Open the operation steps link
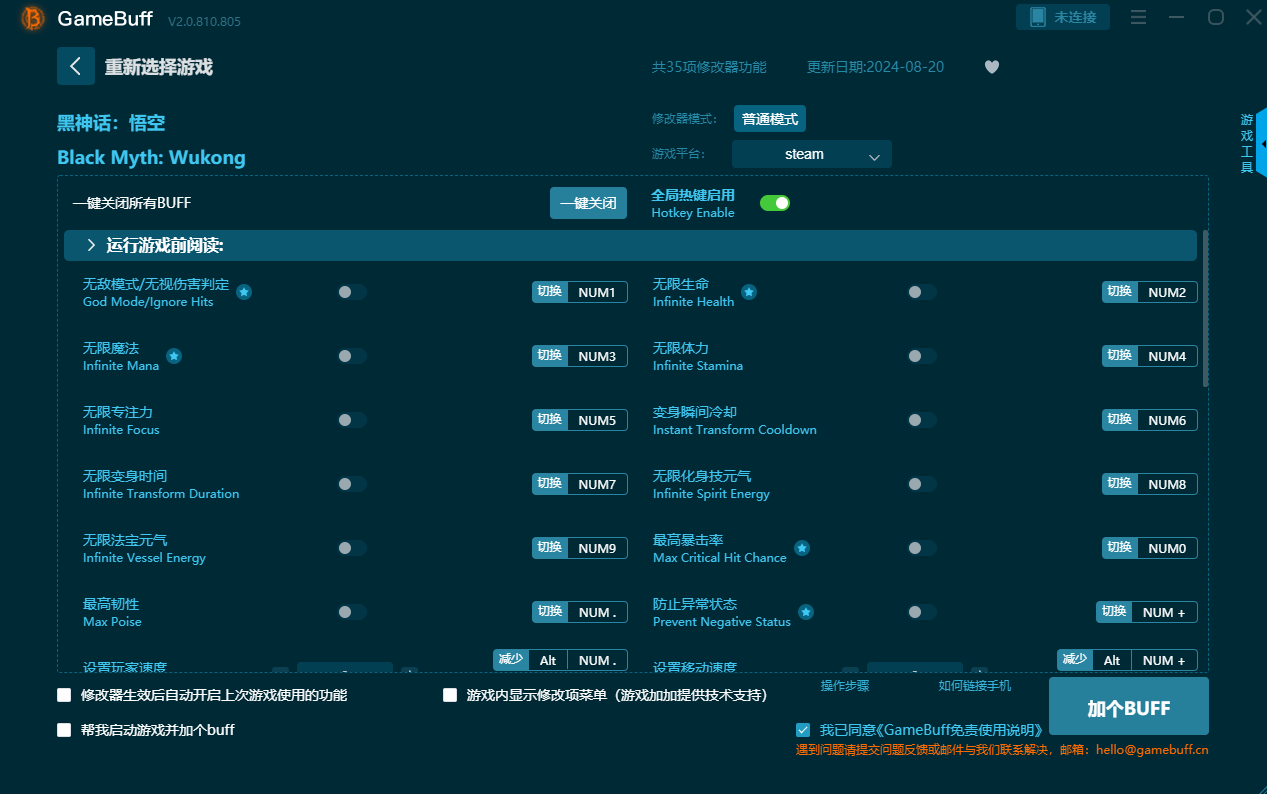The height and width of the screenshot is (794, 1267). tap(845, 686)
